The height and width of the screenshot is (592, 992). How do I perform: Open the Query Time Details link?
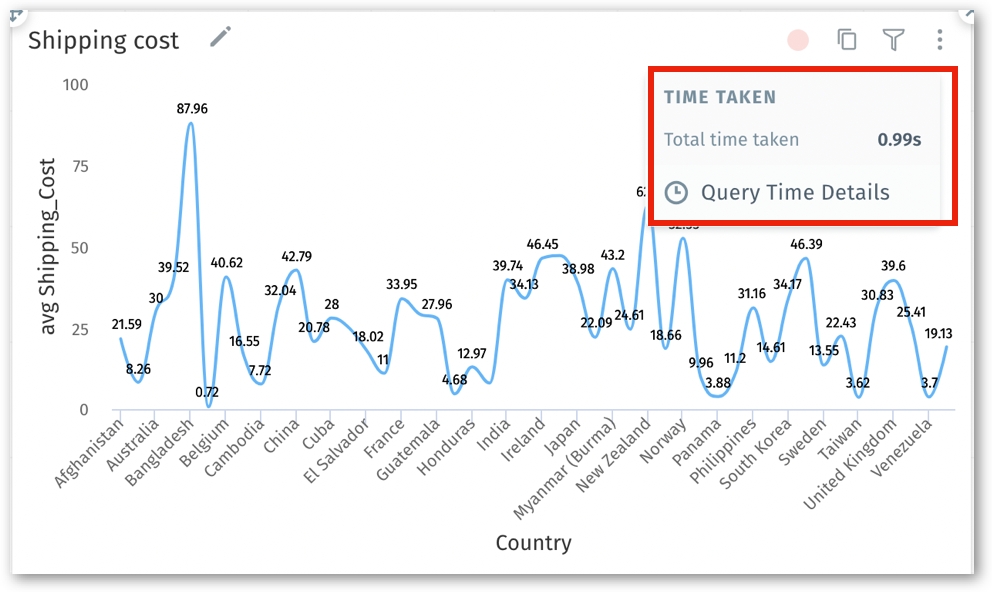click(x=795, y=192)
